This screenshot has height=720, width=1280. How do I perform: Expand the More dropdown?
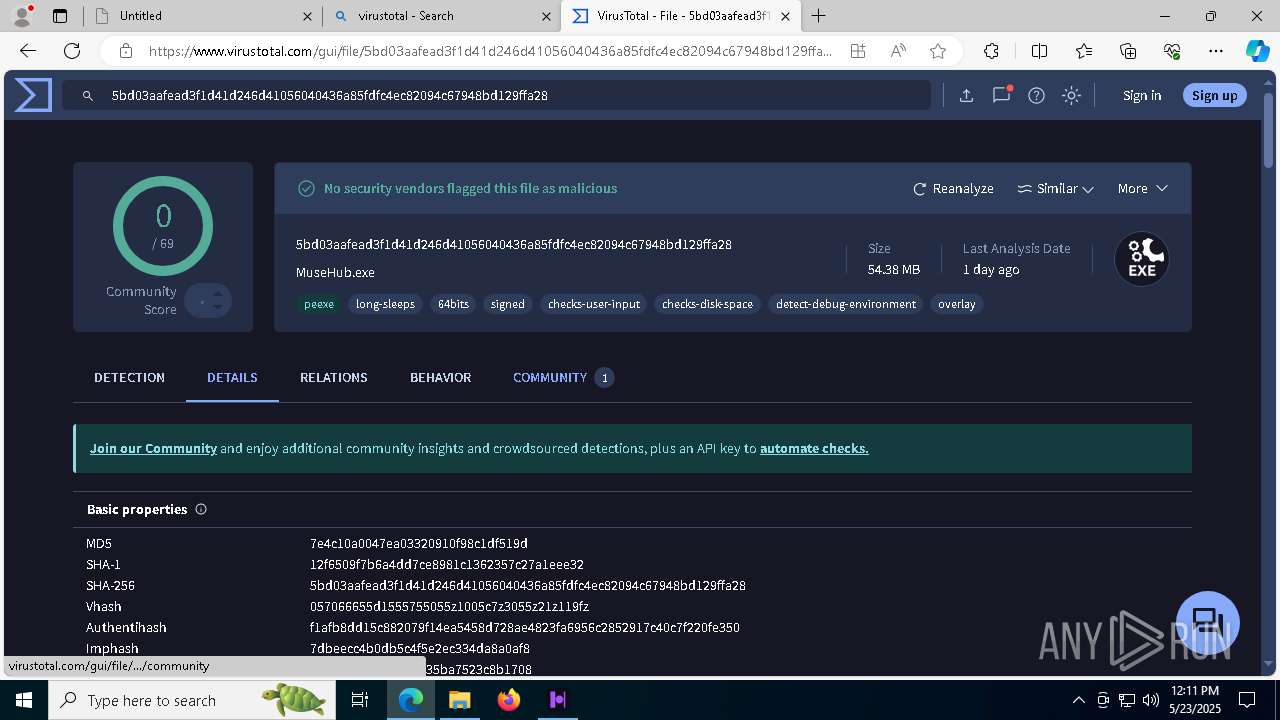pyautogui.click(x=1142, y=188)
